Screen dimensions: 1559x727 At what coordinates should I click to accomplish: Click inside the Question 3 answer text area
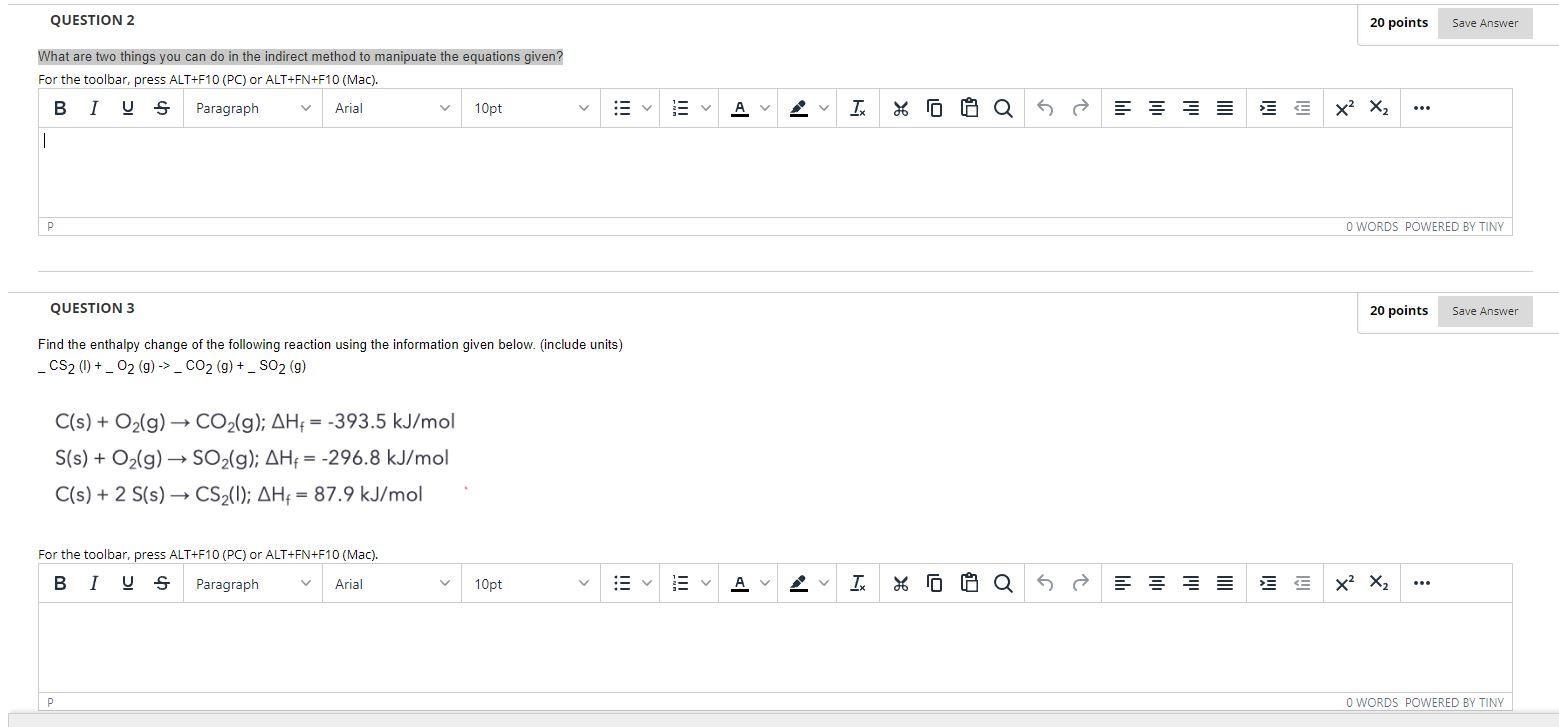coord(775,647)
